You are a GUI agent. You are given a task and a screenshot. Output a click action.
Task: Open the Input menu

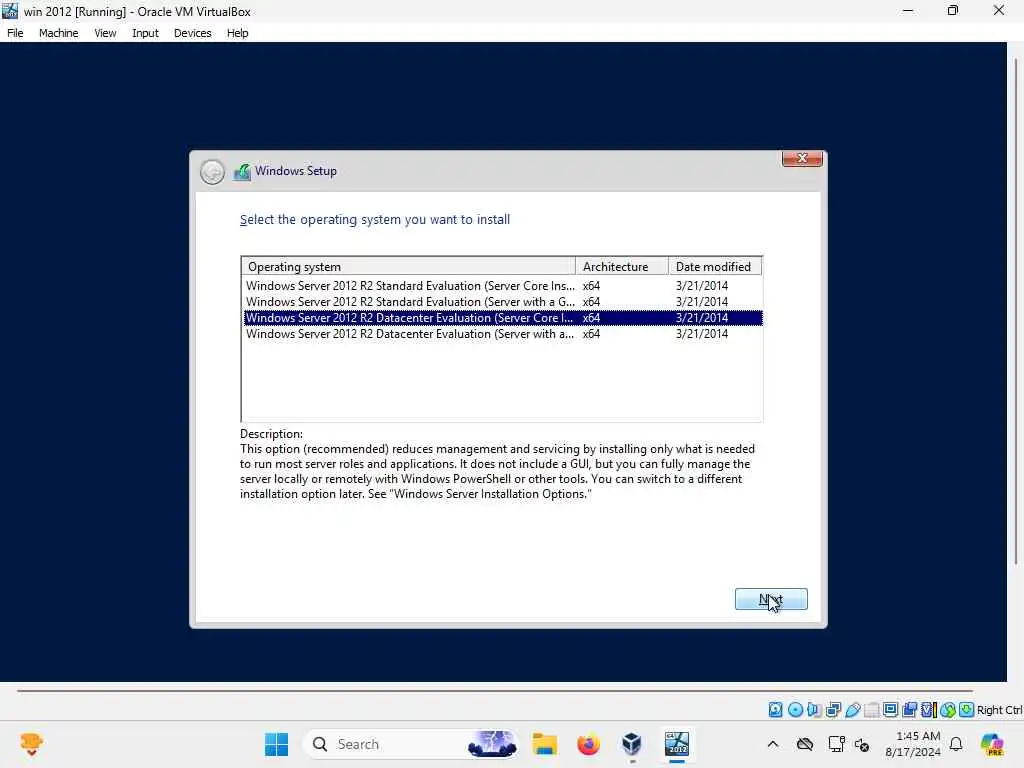(145, 33)
